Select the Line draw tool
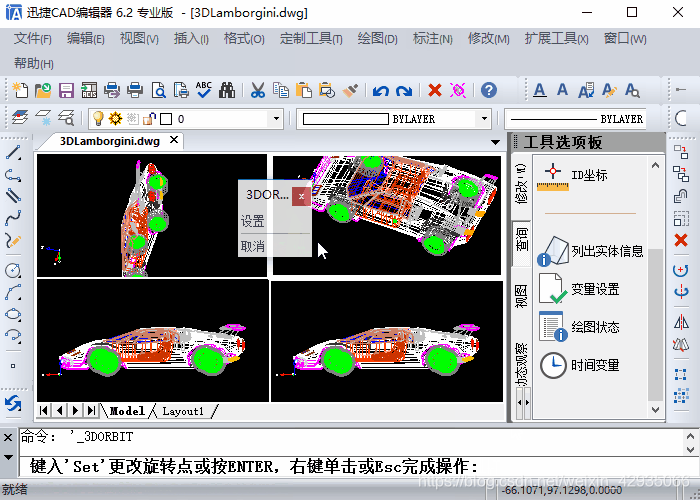Screen dimensions: 700x500 (13, 153)
